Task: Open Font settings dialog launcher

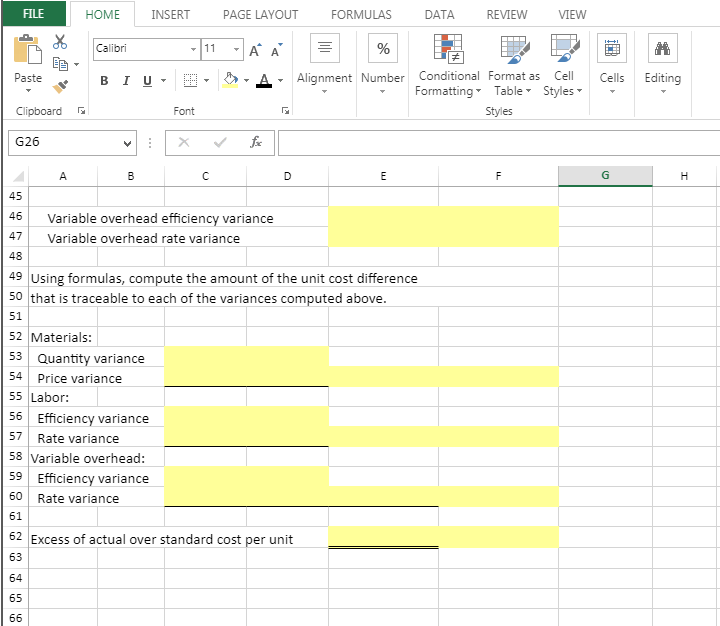Action: point(285,111)
